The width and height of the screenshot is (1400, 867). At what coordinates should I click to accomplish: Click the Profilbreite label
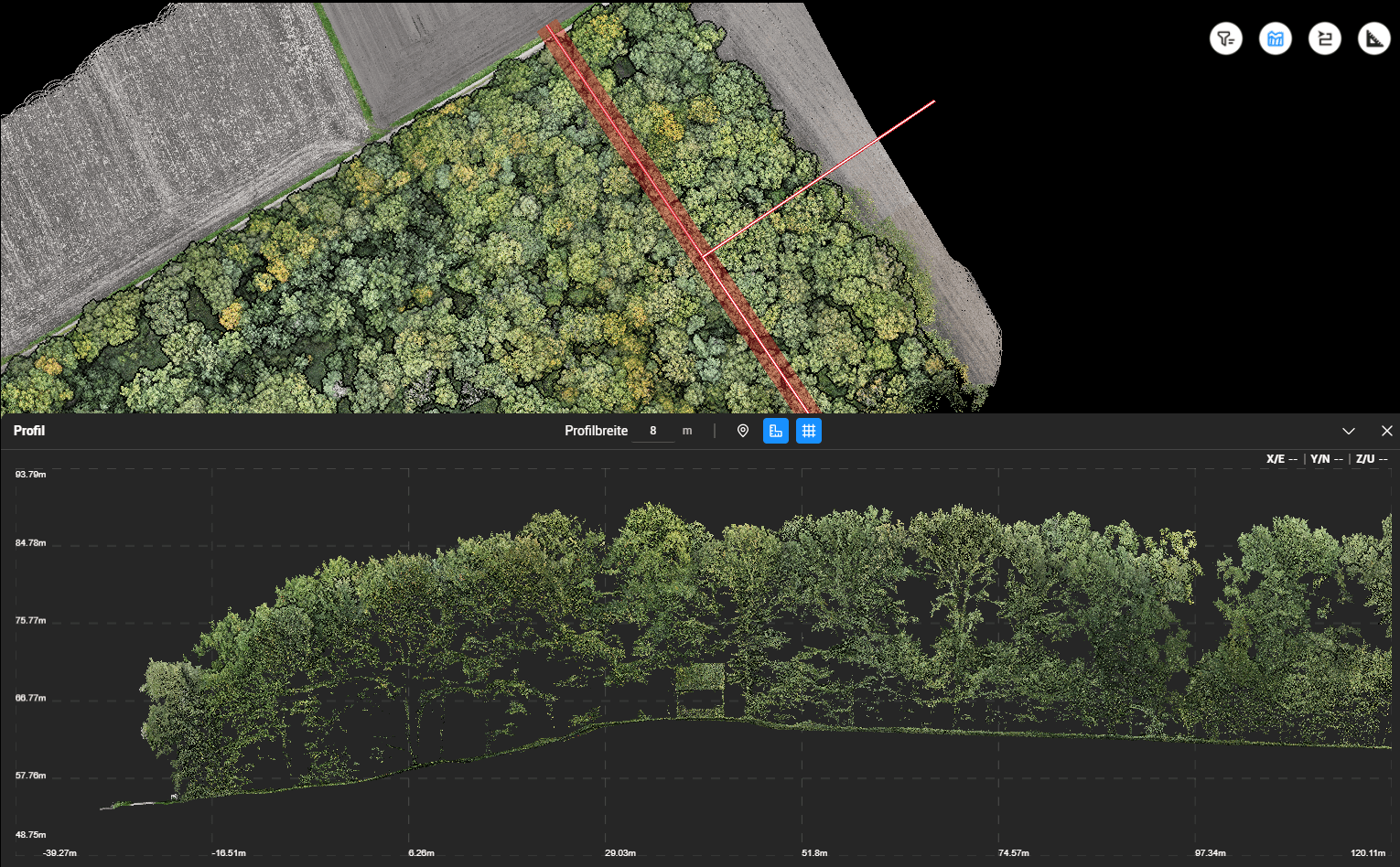click(596, 431)
